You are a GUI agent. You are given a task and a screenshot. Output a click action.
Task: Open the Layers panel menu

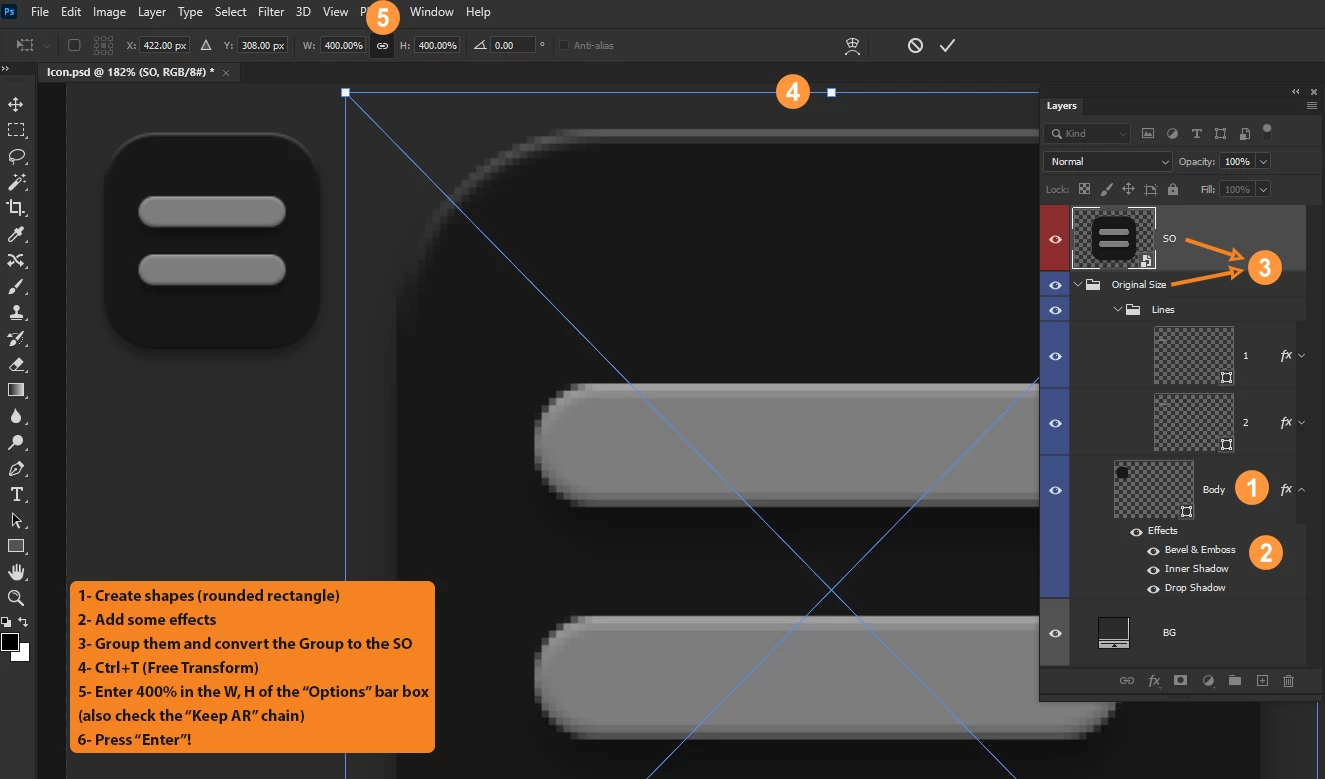click(1311, 105)
